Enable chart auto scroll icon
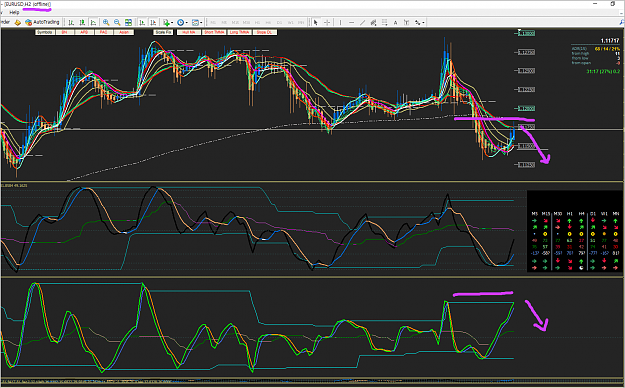 coord(142,22)
